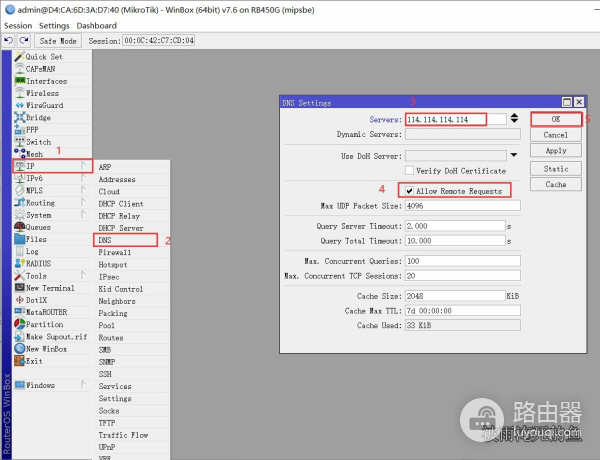Click the Servers add/remove arrows
600x460 pixels.
pyautogui.click(x=514, y=118)
